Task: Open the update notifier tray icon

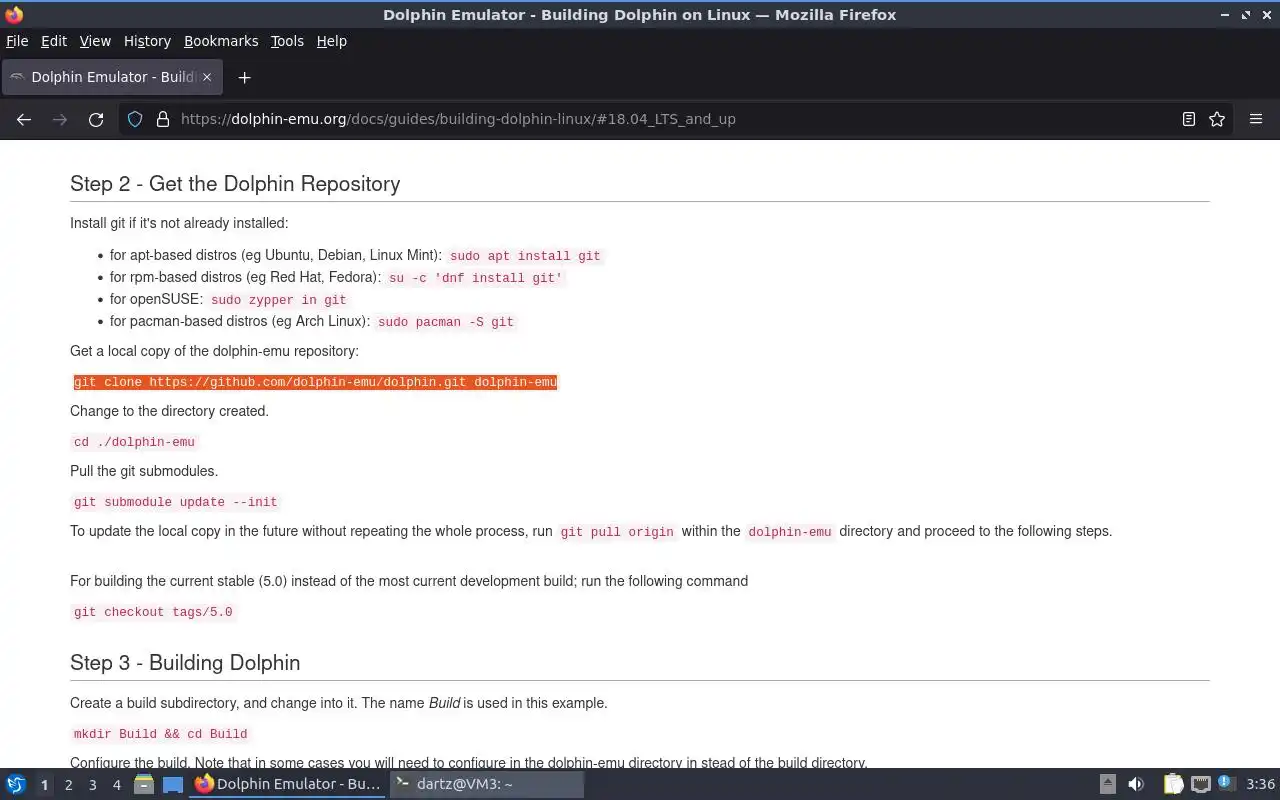Action: (1227, 785)
